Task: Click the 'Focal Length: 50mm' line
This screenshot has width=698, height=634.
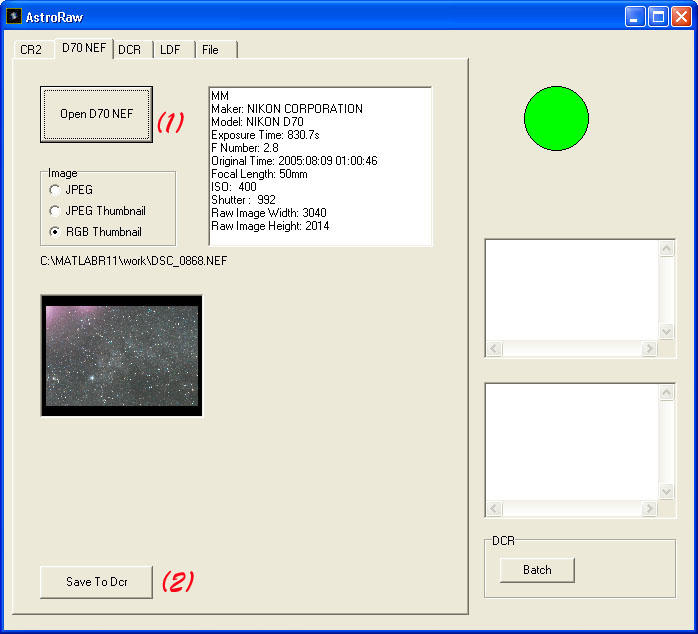Action: 259,174
